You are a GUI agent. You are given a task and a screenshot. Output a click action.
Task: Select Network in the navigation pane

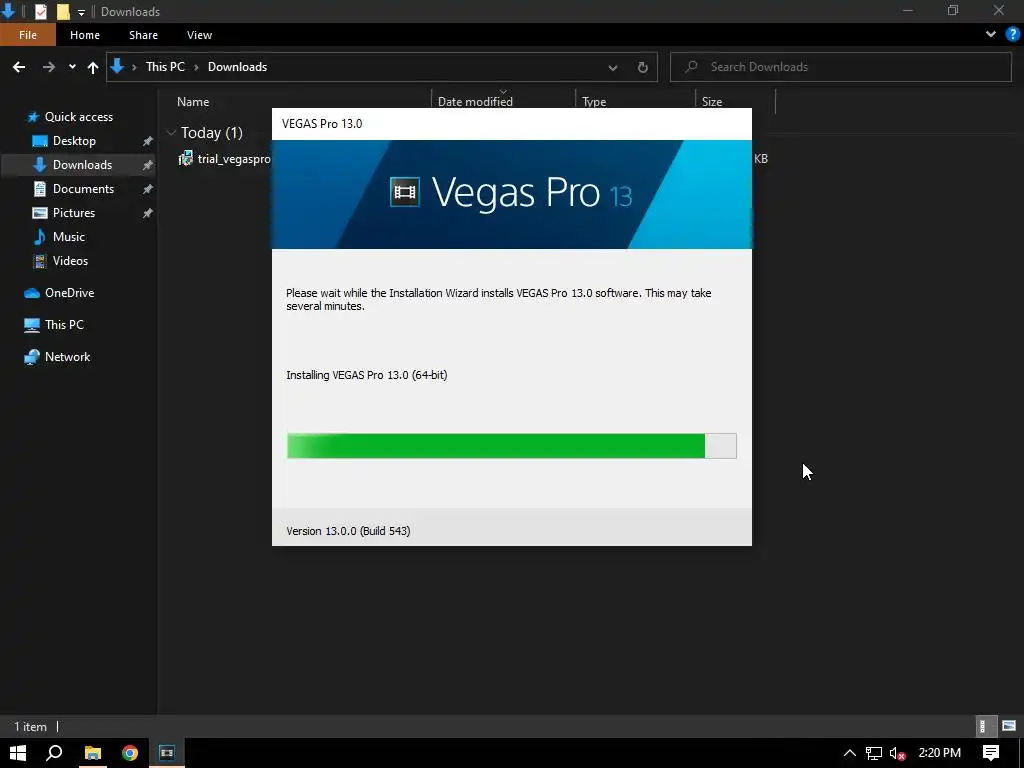coord(67,357)
